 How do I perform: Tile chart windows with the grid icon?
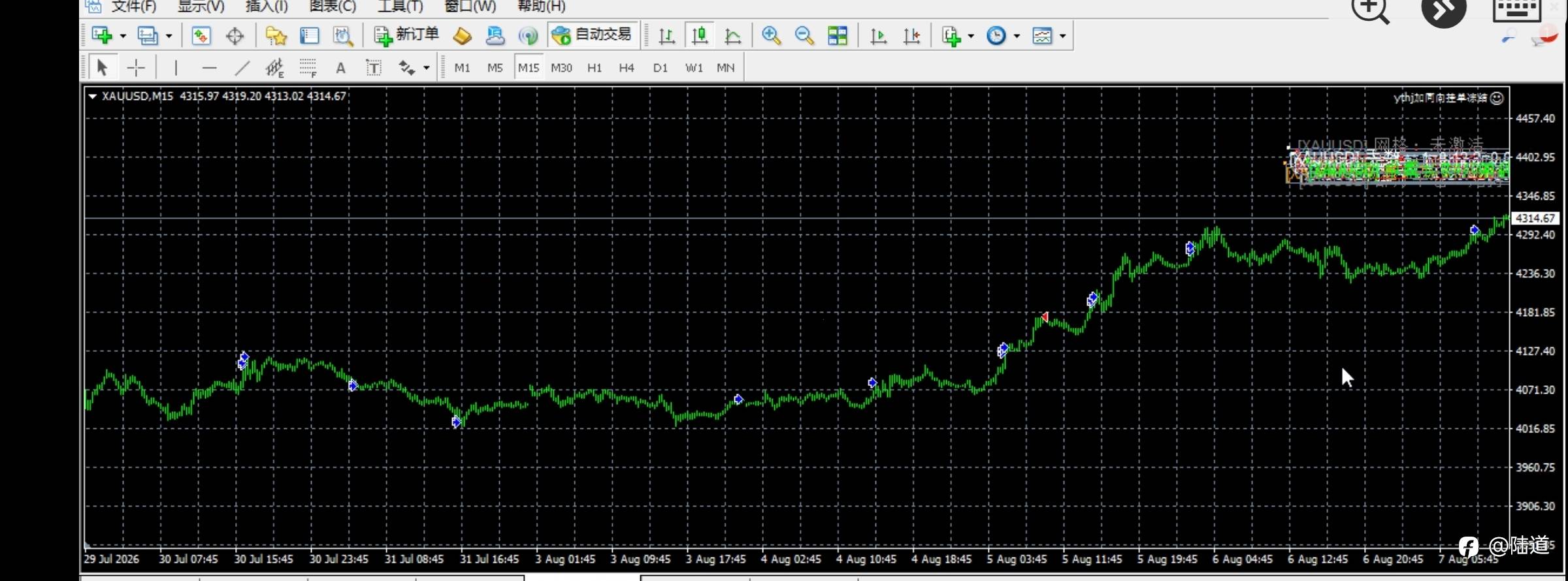[838, 35]
